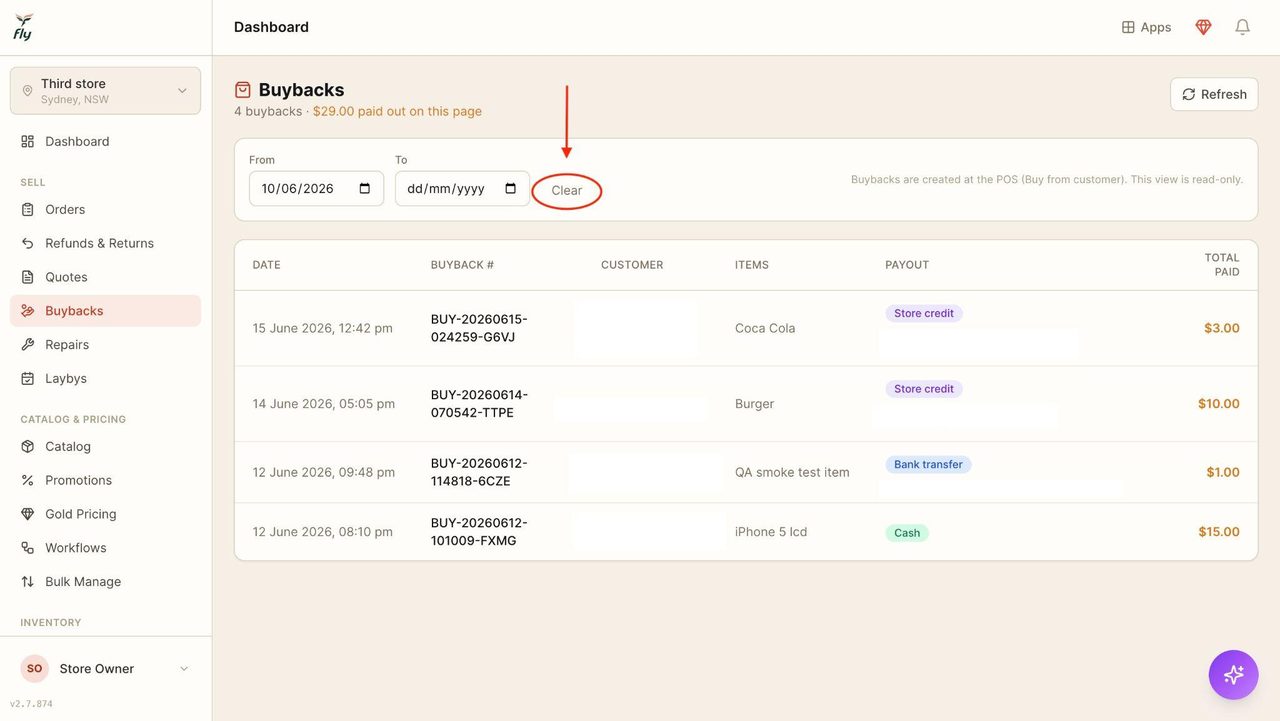Expand the Store Owner account menu chevron
1280x721 pixels.
pyautogui.click(x=184, y=669)
